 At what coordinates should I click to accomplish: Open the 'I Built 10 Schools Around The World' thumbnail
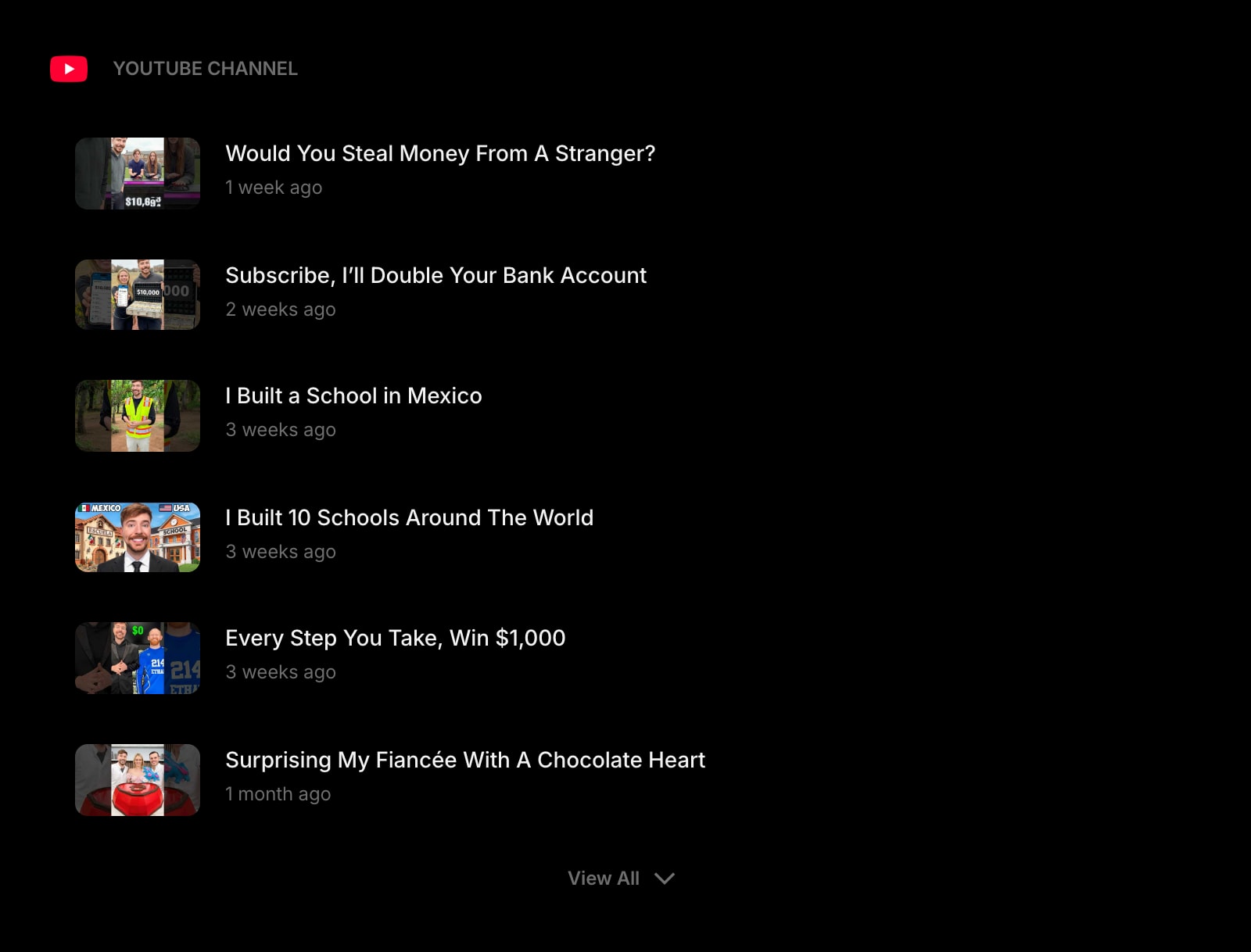(x=137, y=536)
